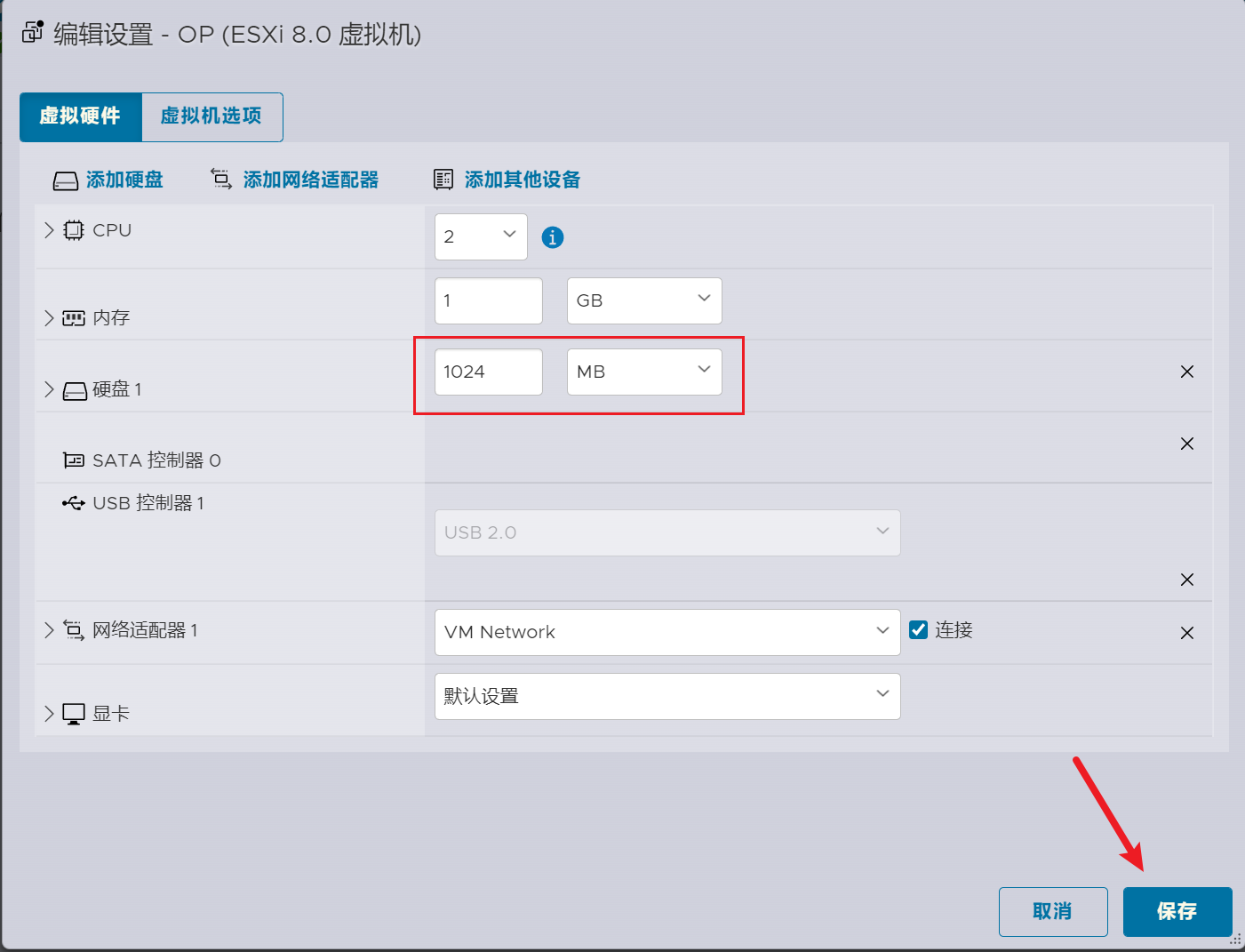1245x952 pixels.
Task: Remove 硬盘 1 with its X button
Action: click(1187, 372)
